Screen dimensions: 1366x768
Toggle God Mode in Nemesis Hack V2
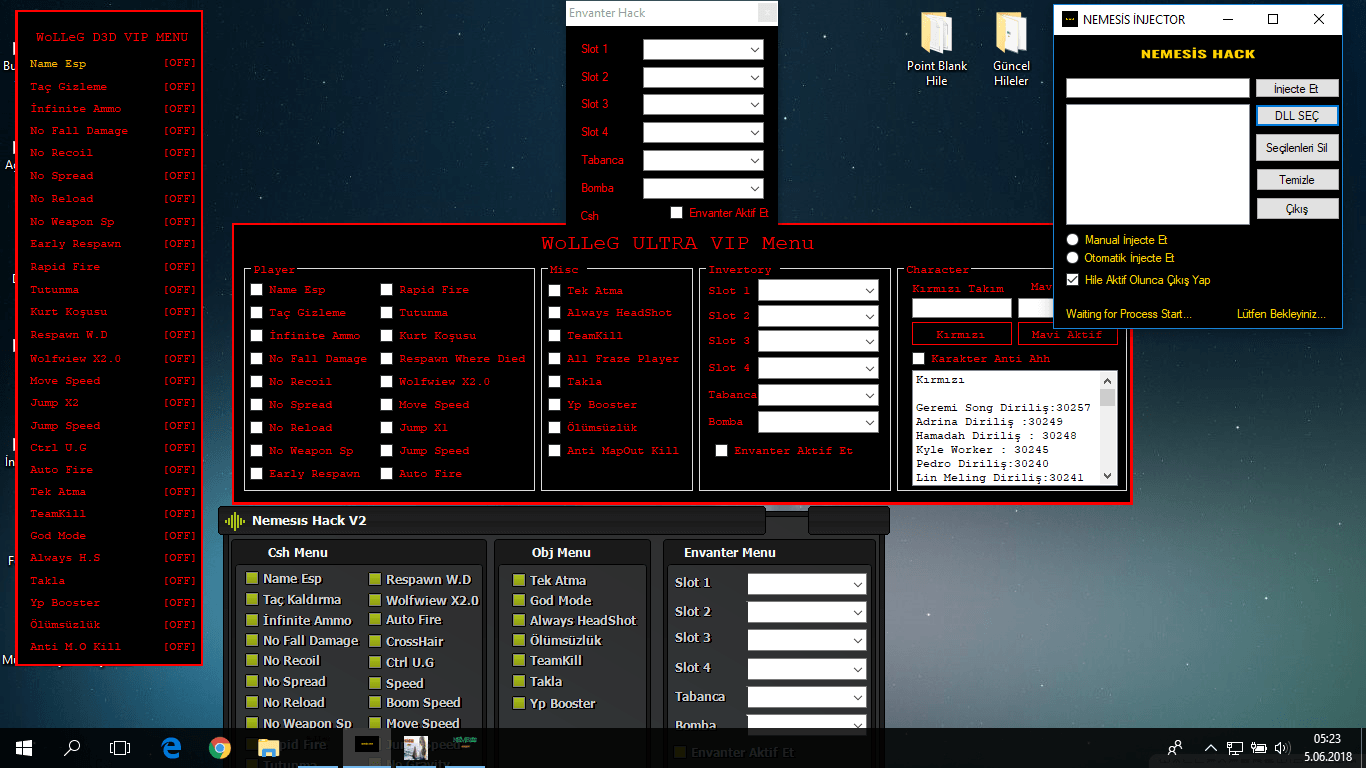(519, 600)
